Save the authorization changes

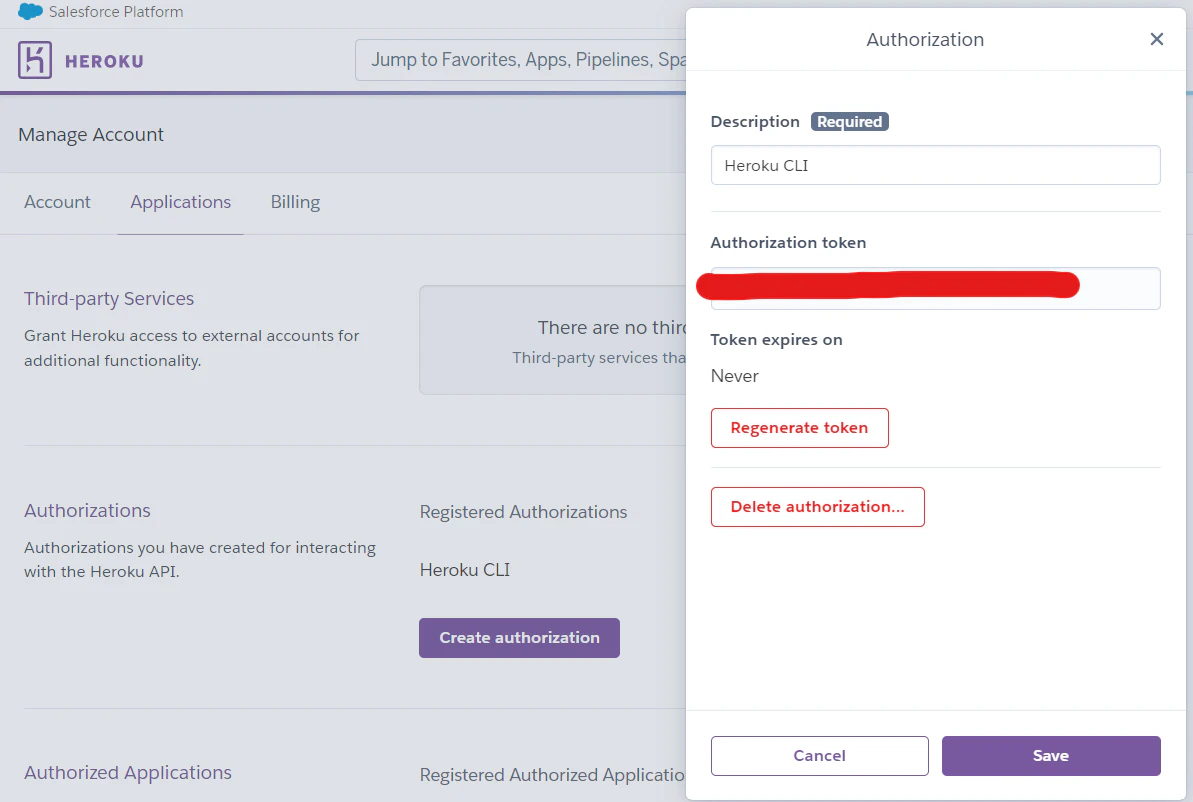[1051, 756]
